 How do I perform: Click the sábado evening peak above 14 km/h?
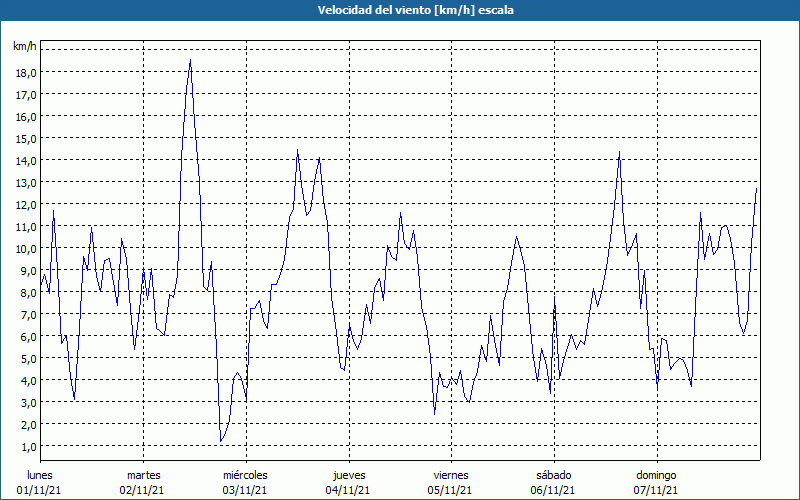coord(619,152)
